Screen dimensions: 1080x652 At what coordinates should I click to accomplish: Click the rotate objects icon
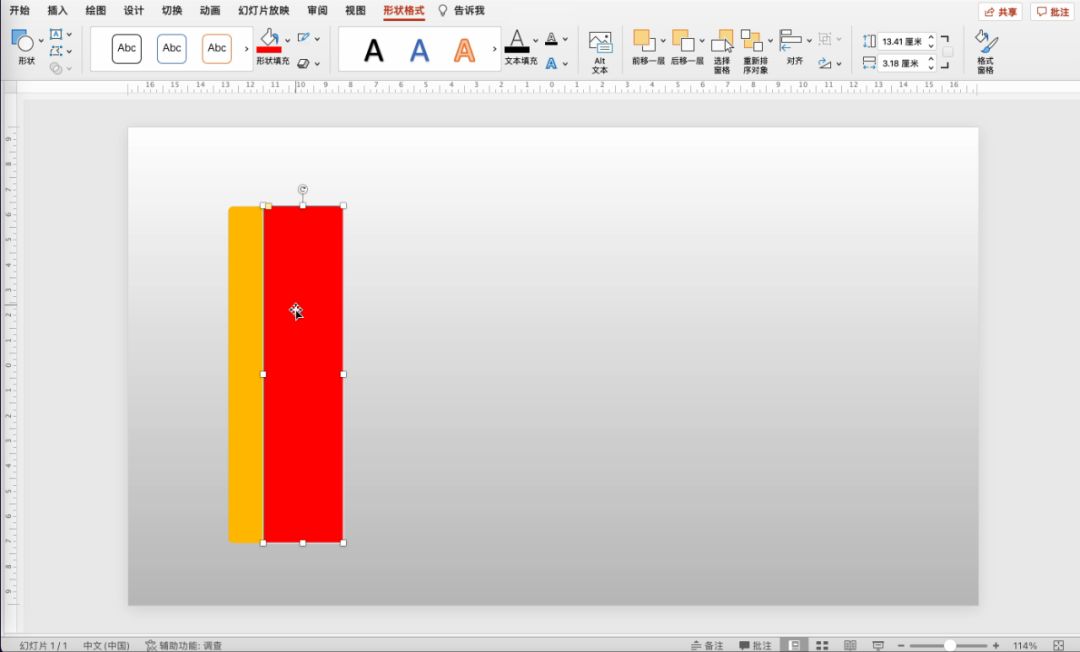coord(824,63)
